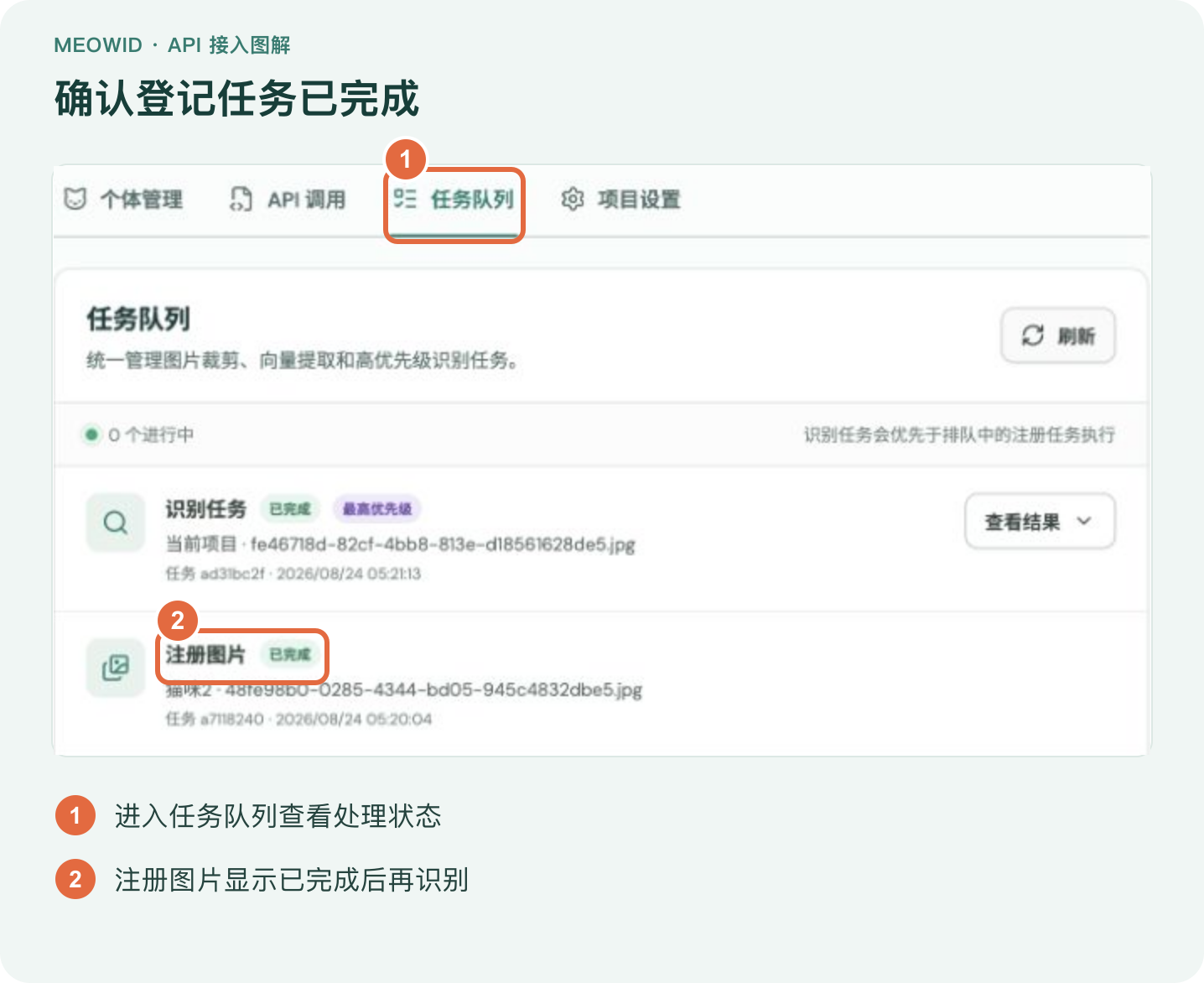Click the caption 注册图片显示已完成后再识别

291,880
